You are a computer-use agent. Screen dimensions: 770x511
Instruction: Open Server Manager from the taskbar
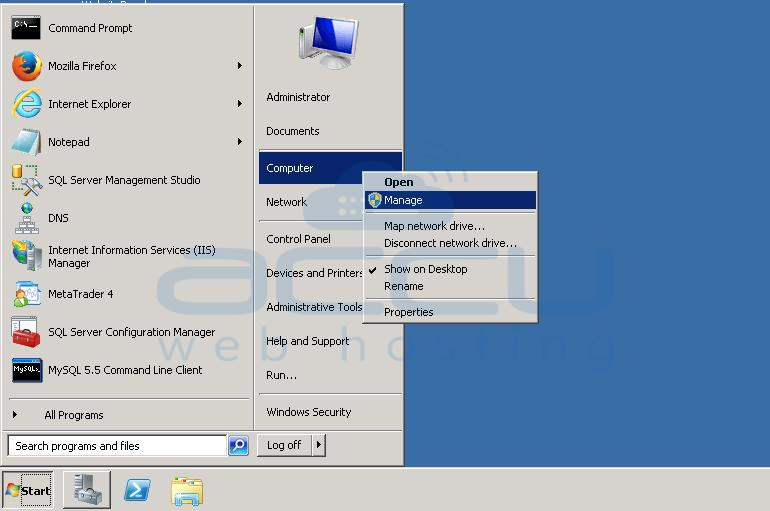coord(87,489)
